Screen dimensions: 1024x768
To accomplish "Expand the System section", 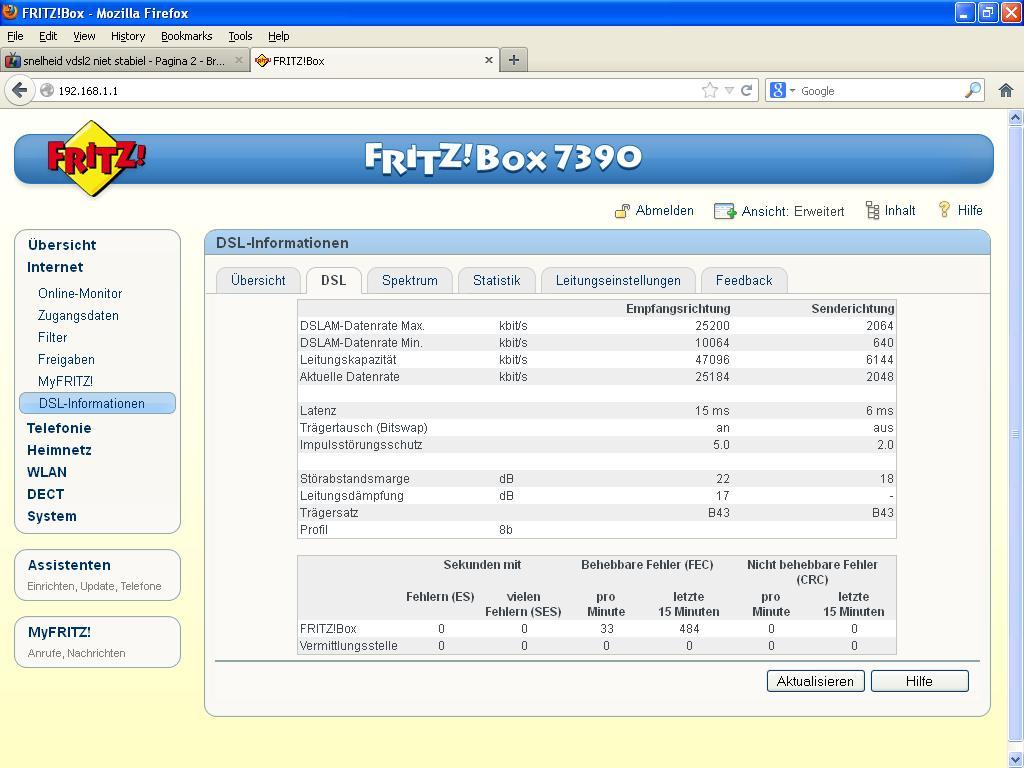I will click(x=52, y=516).
